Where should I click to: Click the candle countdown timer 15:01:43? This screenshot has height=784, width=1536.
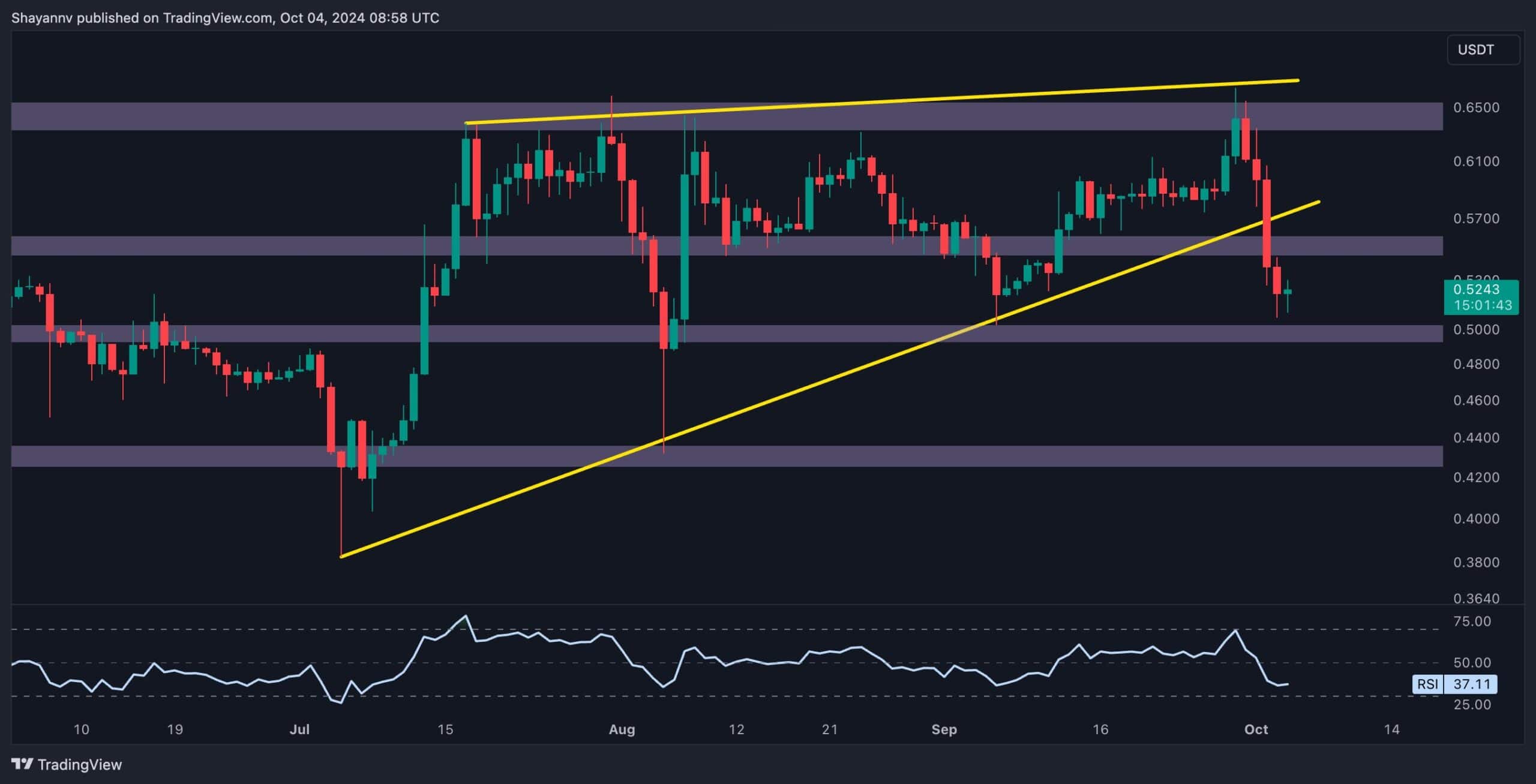[x=1482, y=305]
